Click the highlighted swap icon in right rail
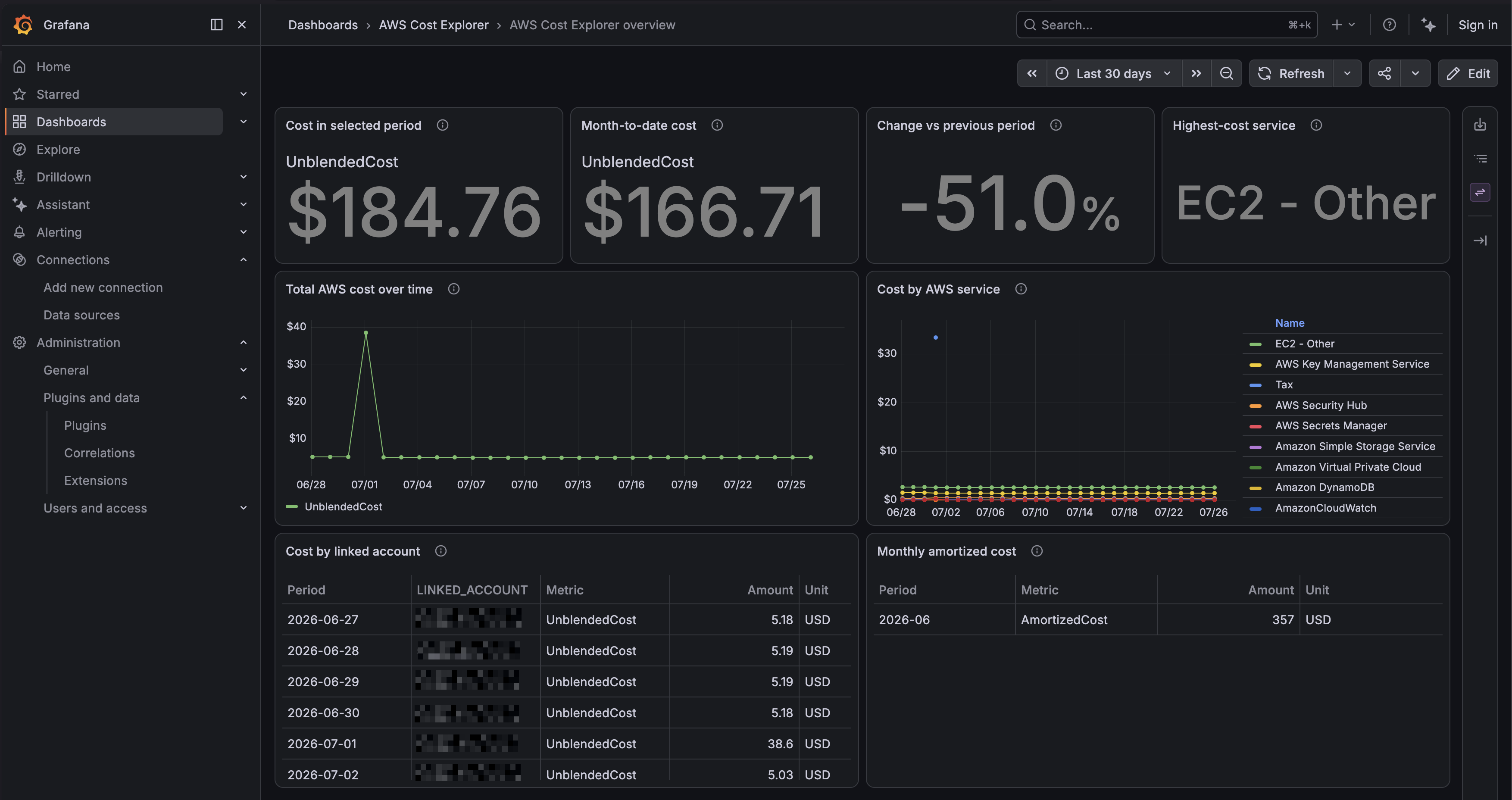 coord(1480,192)
